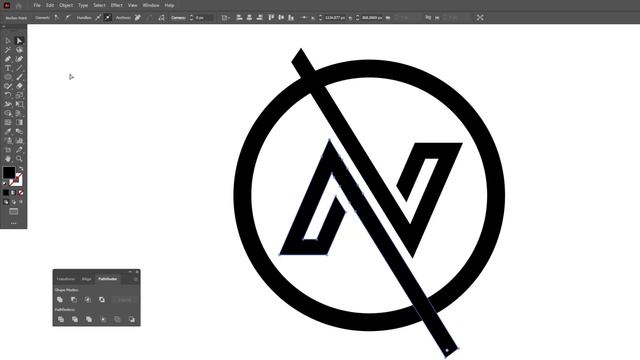The height and width of the screenshot is (360, 640).
Task: Switch to the Transform panel tab
Action: point(66,279)
